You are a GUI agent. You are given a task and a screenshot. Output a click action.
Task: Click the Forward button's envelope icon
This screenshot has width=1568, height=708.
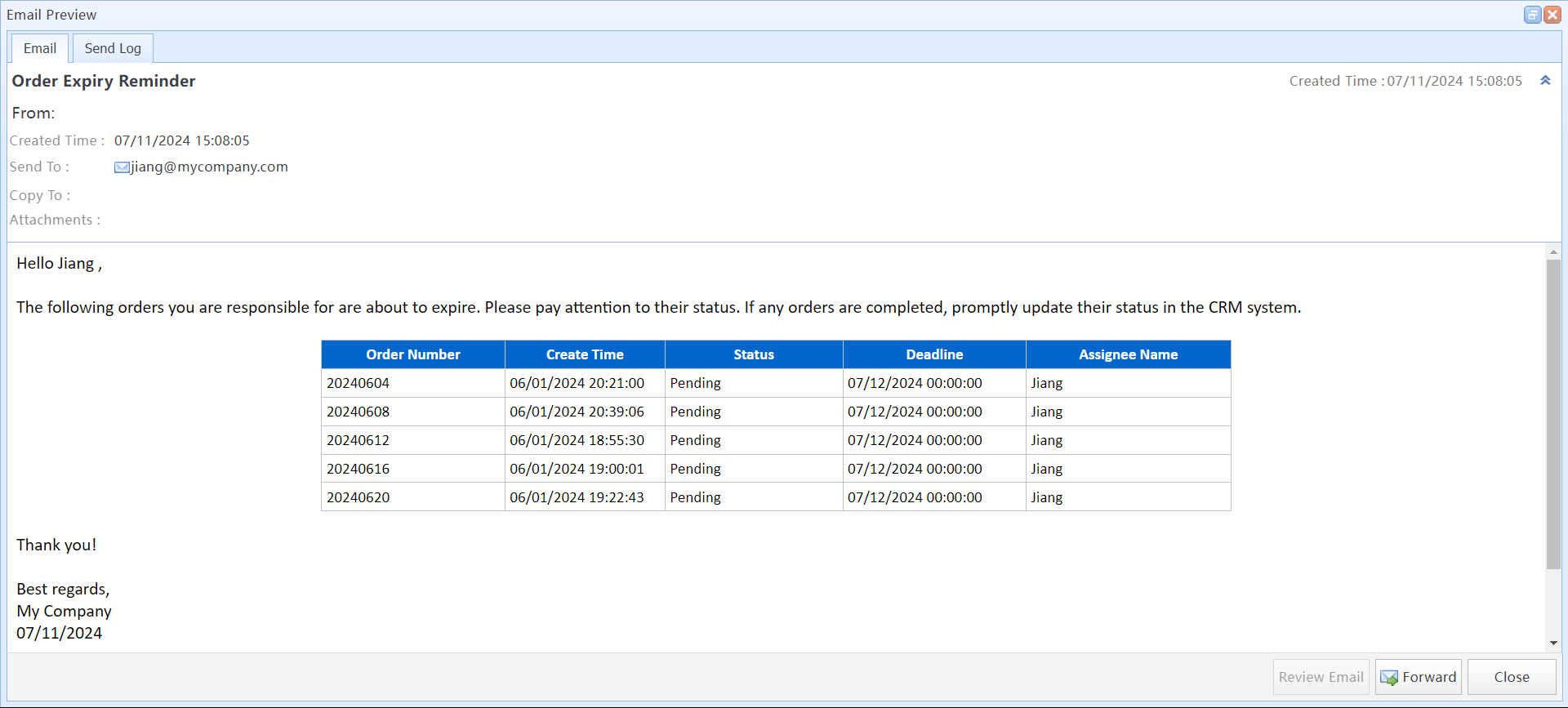pyautogui.click(x=1389, y=678)
